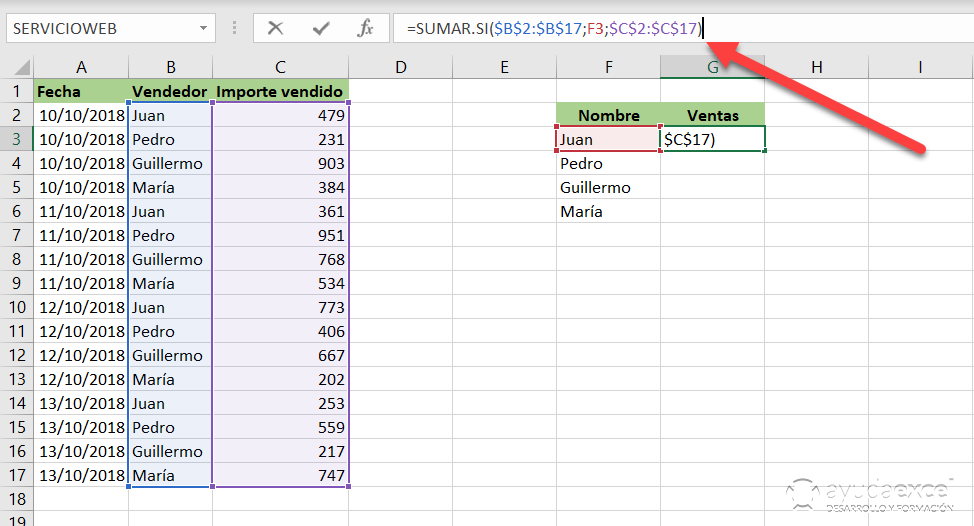Select empty cell G4 beside Pedro
The height and width of the screenshot is (526, 974).
pyautogui.click(x=712, y=163)
